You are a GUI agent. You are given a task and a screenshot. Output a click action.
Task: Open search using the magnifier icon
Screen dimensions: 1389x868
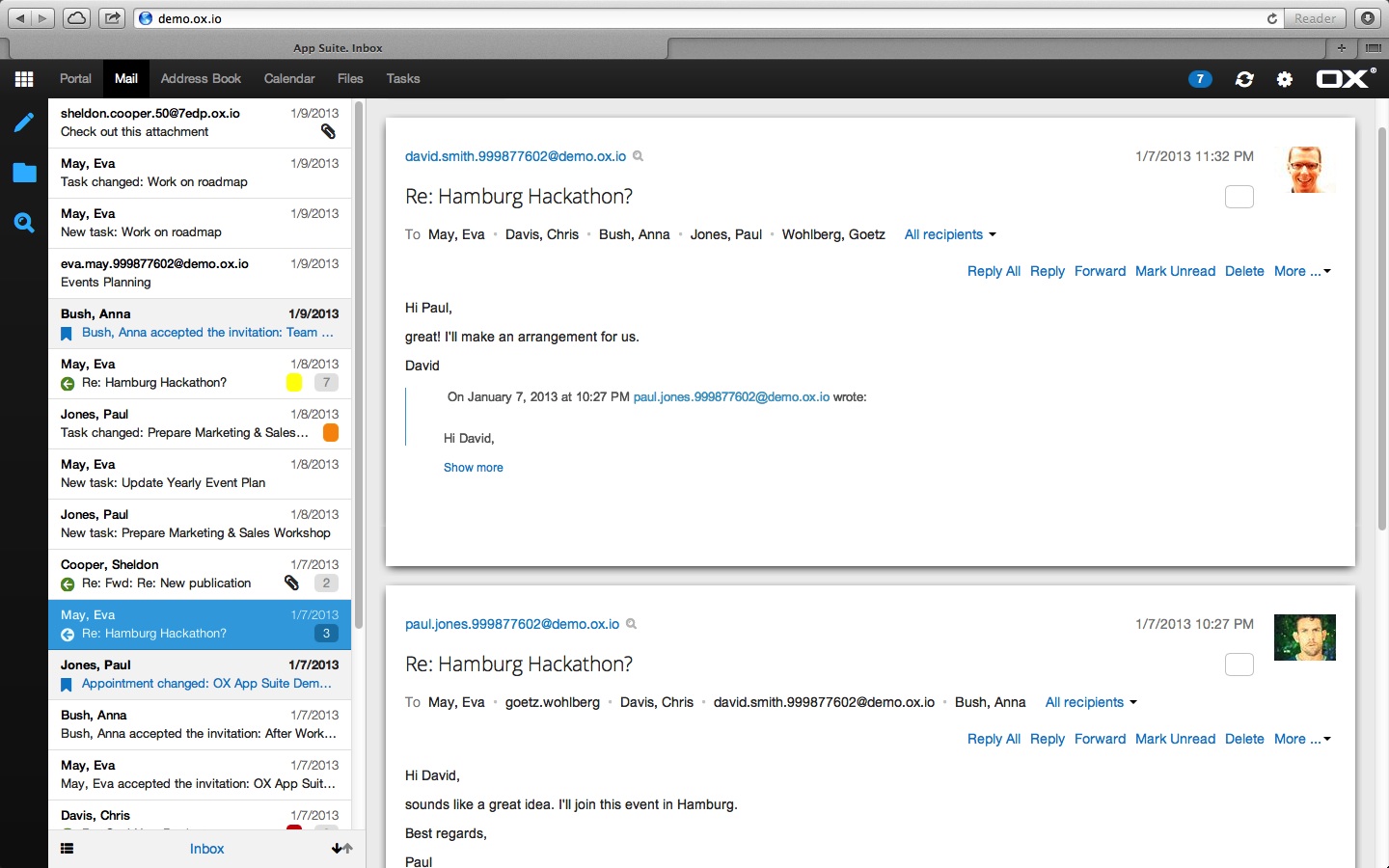pyautogui.click(x=24, y=223)
